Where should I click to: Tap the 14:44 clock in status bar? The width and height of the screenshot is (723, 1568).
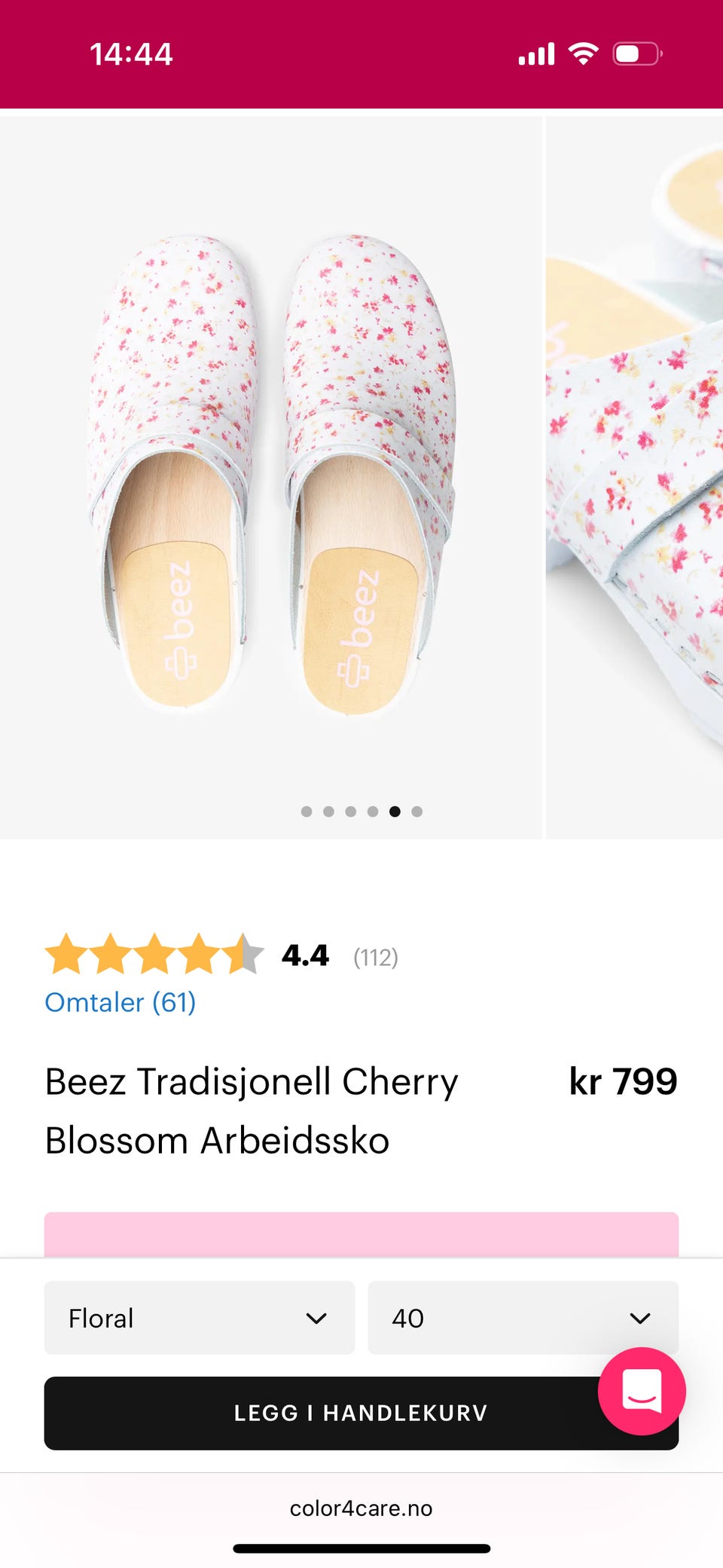[131, 54]
